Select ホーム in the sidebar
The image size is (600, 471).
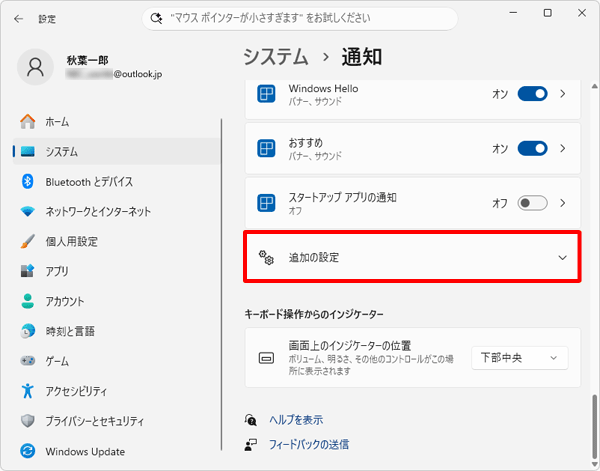pos(116,122)
